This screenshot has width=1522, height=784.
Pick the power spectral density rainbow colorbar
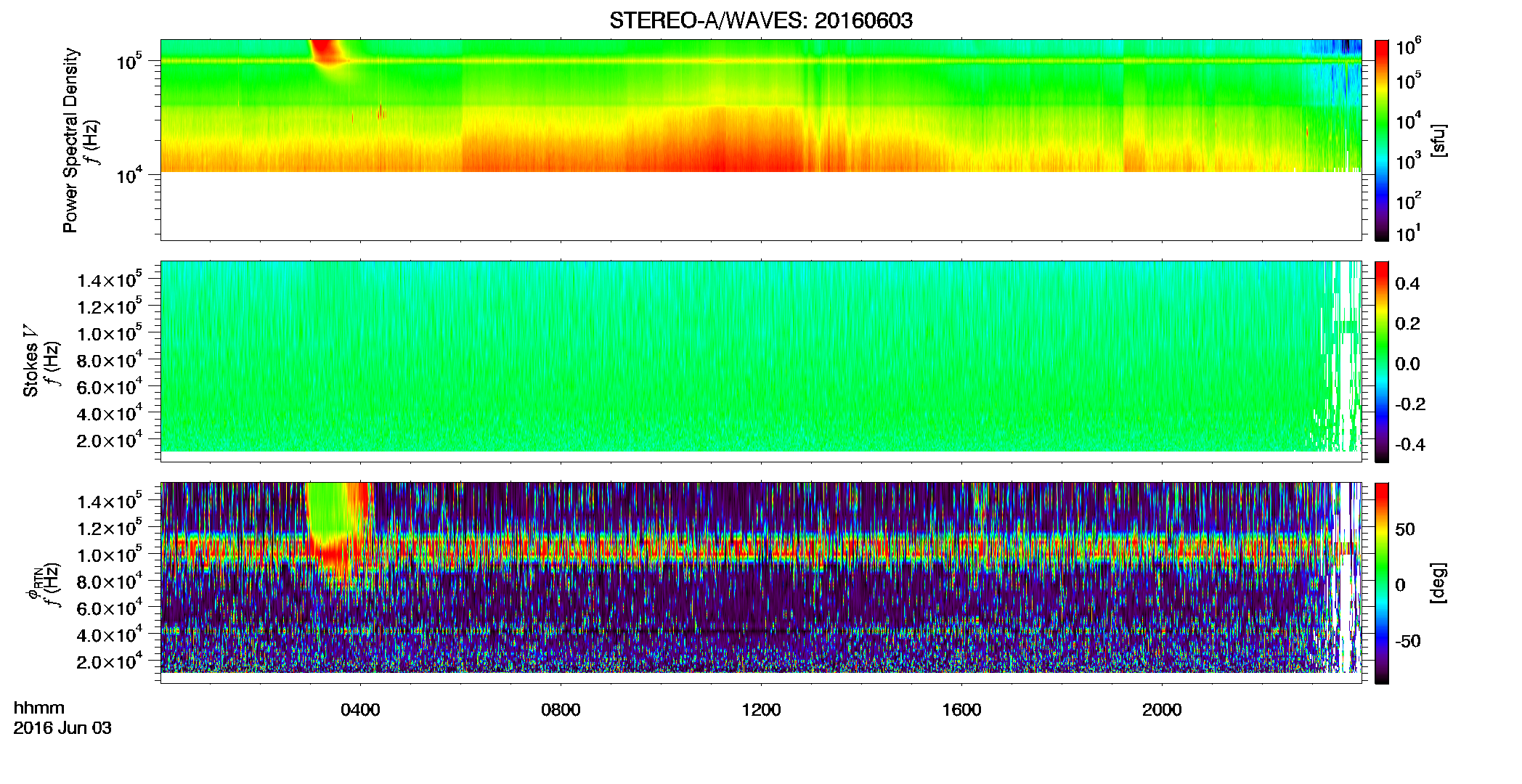(x=1381, y=140)
